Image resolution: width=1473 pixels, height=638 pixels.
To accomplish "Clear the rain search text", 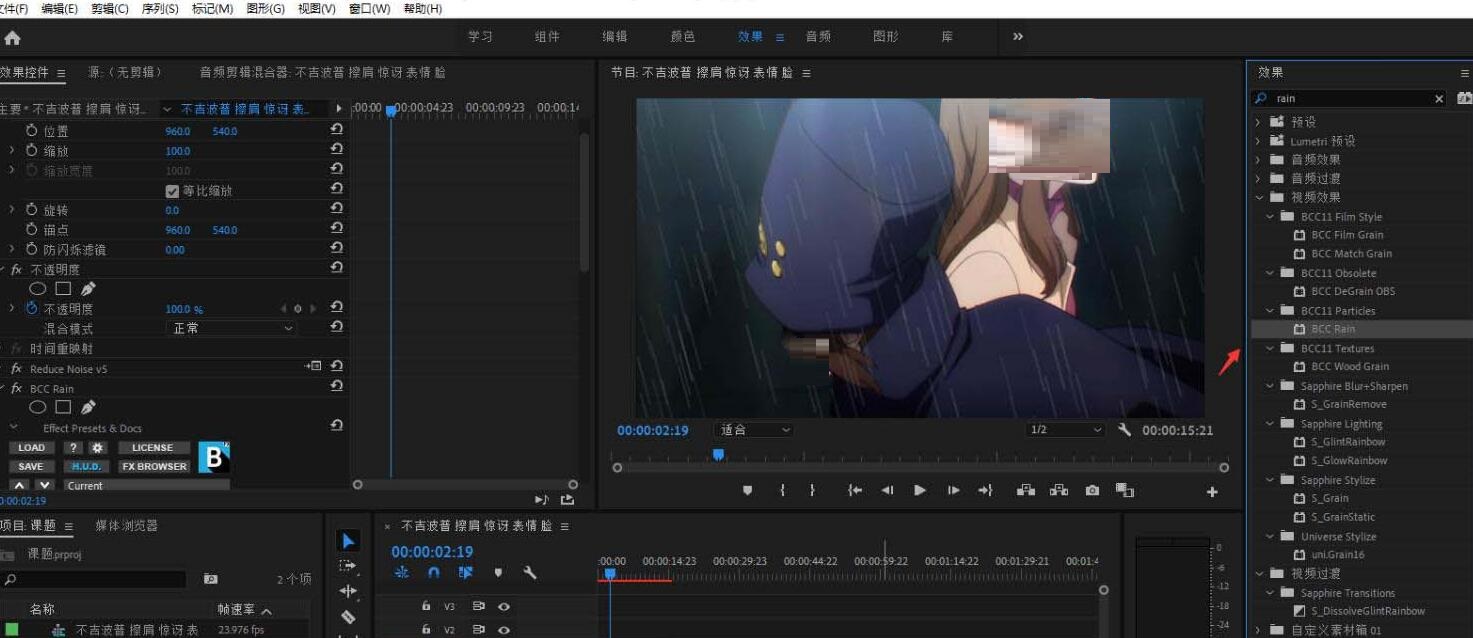I will click(x=1439, y=98).
